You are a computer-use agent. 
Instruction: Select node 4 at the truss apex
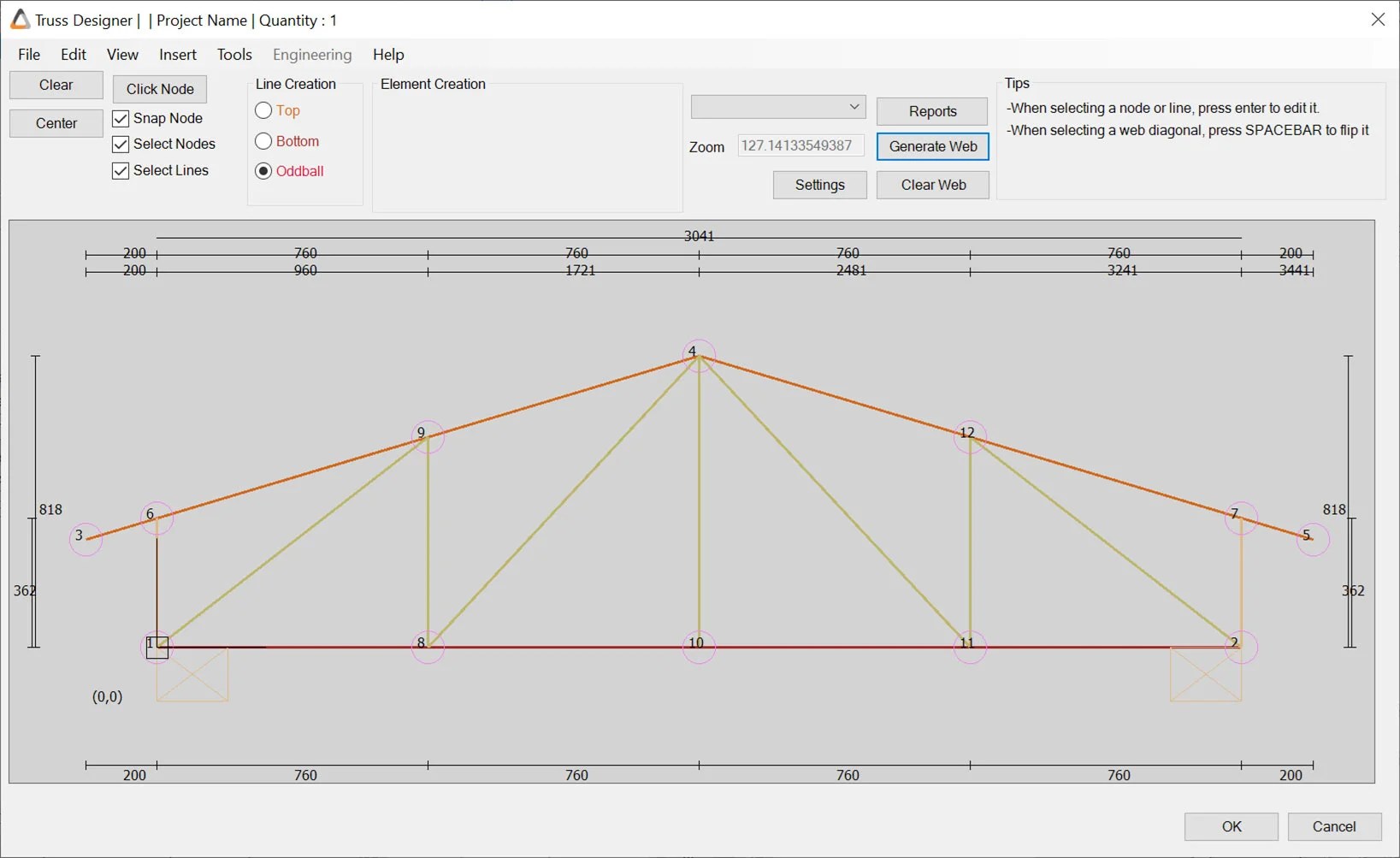click(x=698, y=354)
